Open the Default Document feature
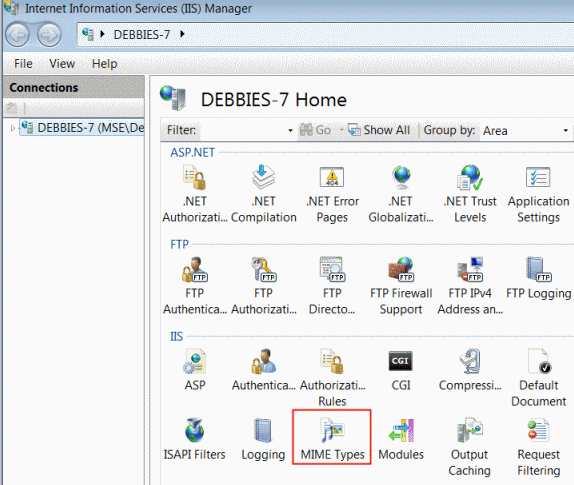 [538, 378]
